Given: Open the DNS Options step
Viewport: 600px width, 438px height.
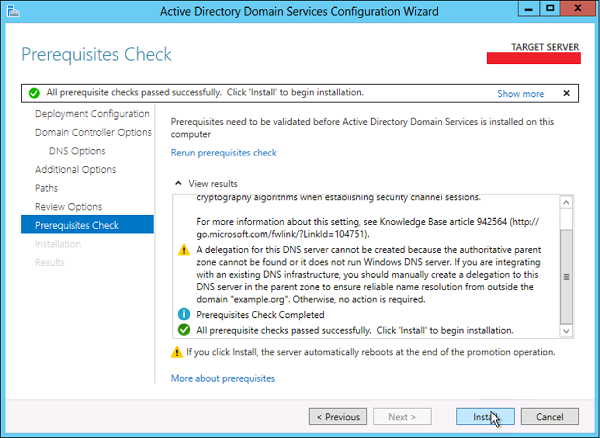Looking at the screenshot, I should (x=77, y=151).
